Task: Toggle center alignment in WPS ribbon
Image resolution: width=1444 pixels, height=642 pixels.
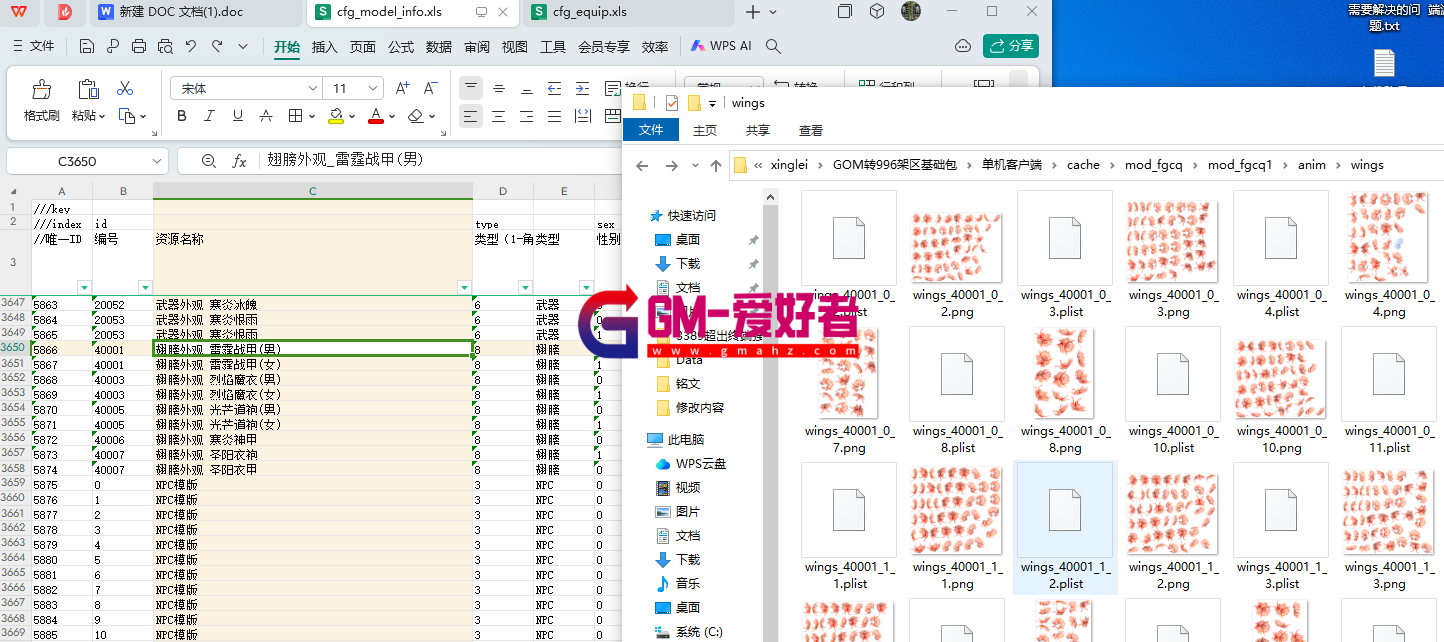Action: 499,116
